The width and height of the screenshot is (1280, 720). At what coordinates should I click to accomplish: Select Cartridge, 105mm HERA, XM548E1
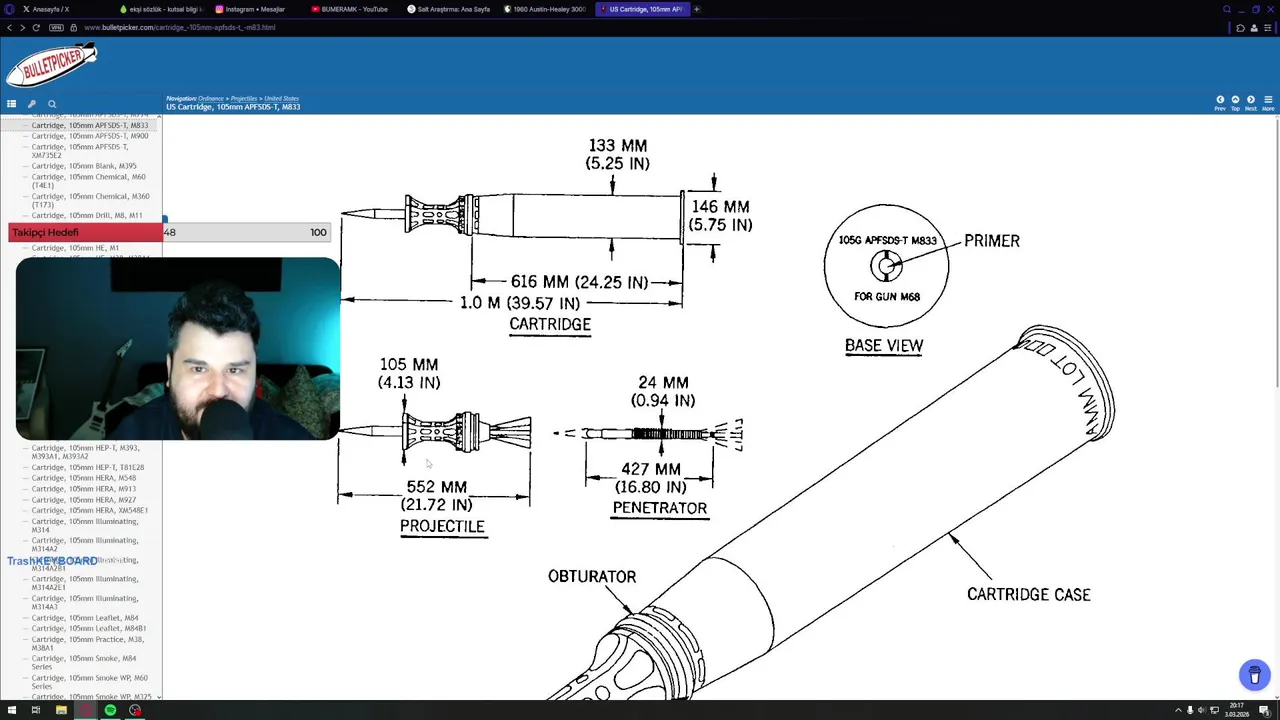pos(90,510)
